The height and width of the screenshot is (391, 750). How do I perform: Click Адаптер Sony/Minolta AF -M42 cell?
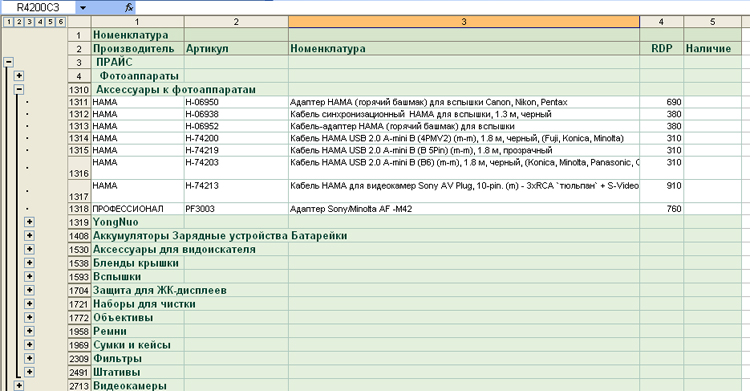[x=464, y=209]
